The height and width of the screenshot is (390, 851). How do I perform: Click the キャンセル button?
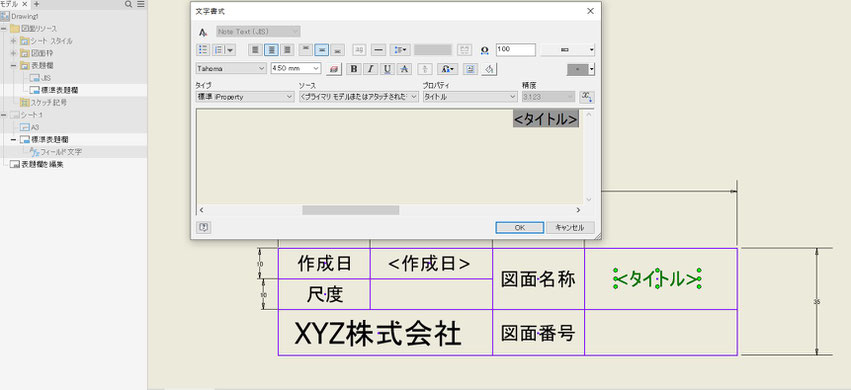tap(570, 228)
